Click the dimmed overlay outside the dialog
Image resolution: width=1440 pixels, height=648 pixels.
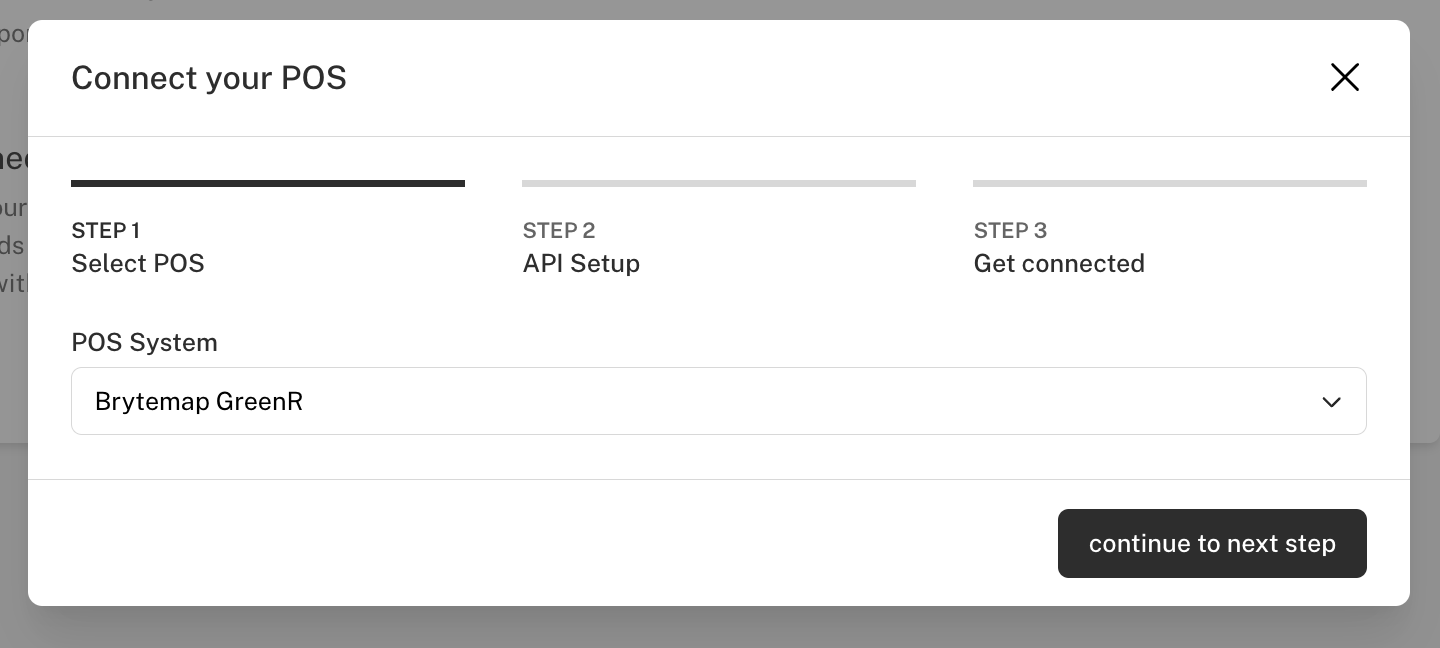pyautogui.click(x=720, y=632)
